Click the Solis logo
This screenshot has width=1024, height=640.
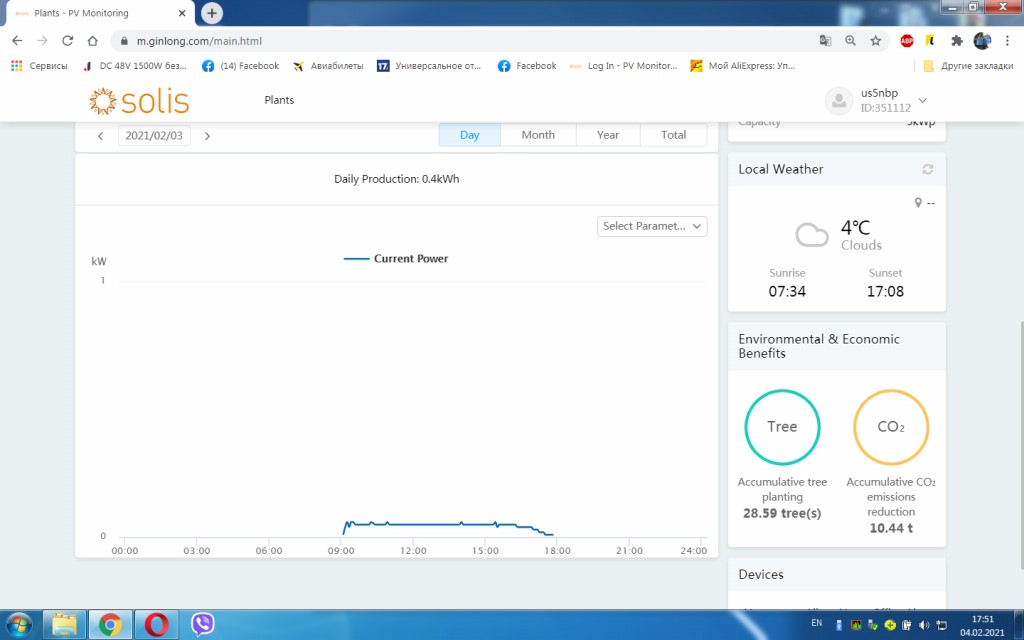tap(139, 101)
